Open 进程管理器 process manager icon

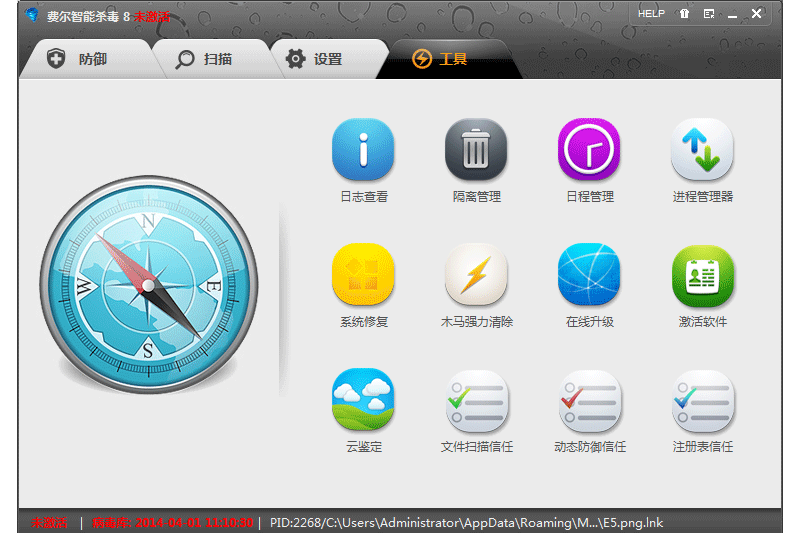coord(702,149)
